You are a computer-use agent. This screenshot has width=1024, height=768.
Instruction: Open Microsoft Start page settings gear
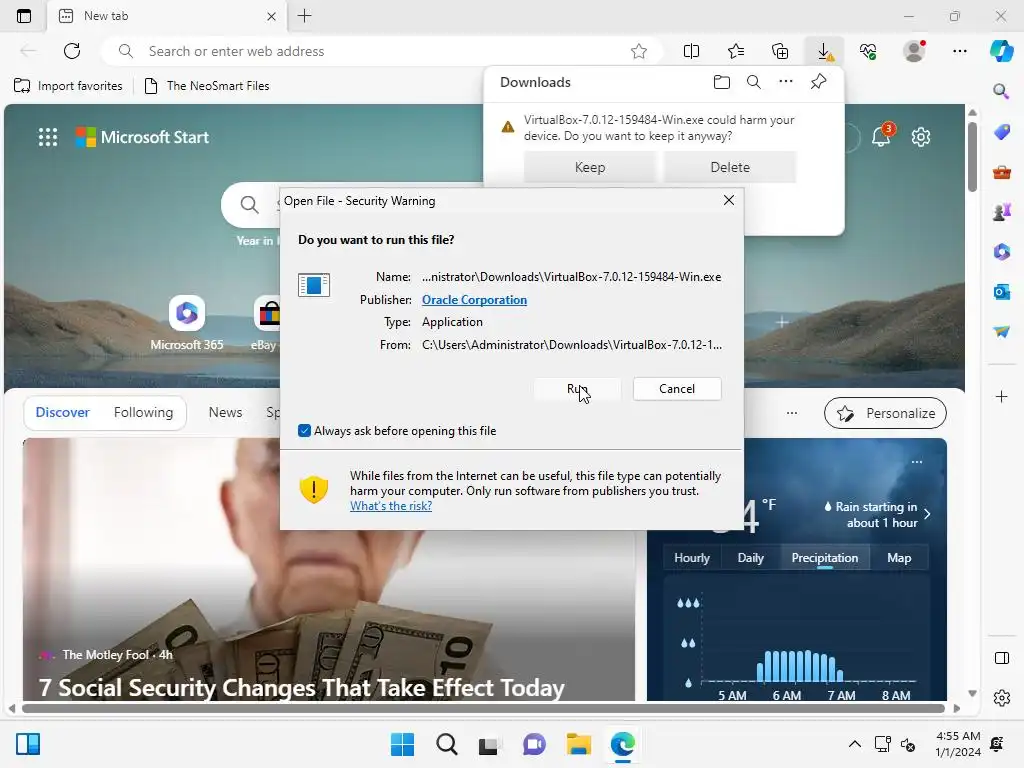coord(921,136)
